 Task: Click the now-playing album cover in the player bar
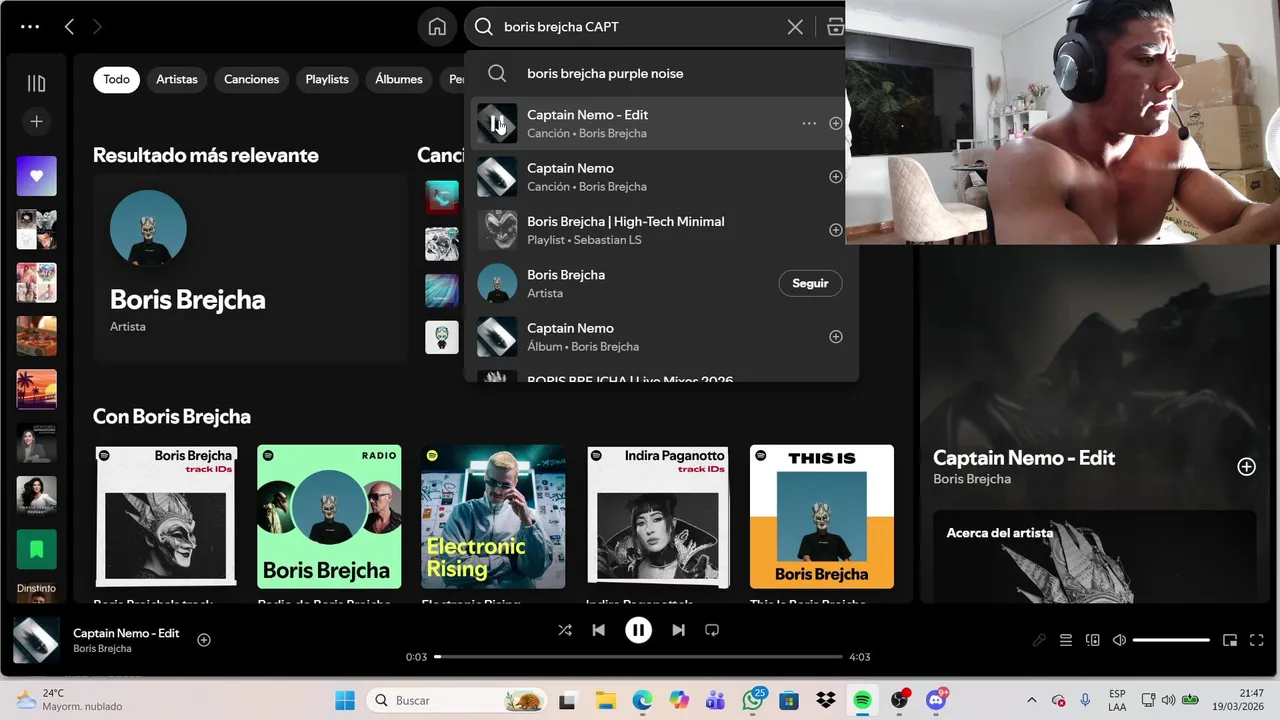coord(36,640)
